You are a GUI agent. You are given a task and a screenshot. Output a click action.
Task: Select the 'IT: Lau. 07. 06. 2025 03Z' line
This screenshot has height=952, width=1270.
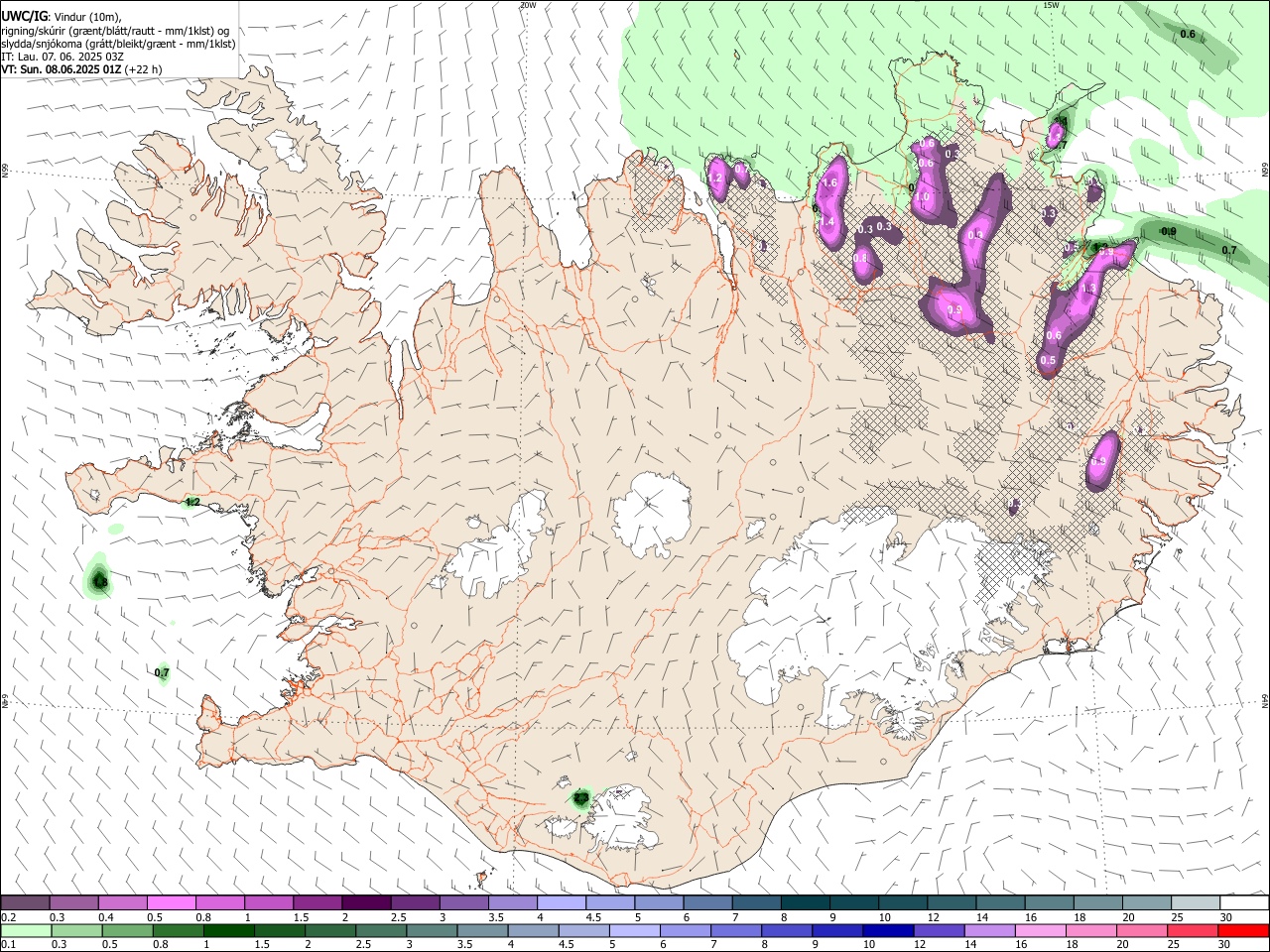click(x=63, y=57)
